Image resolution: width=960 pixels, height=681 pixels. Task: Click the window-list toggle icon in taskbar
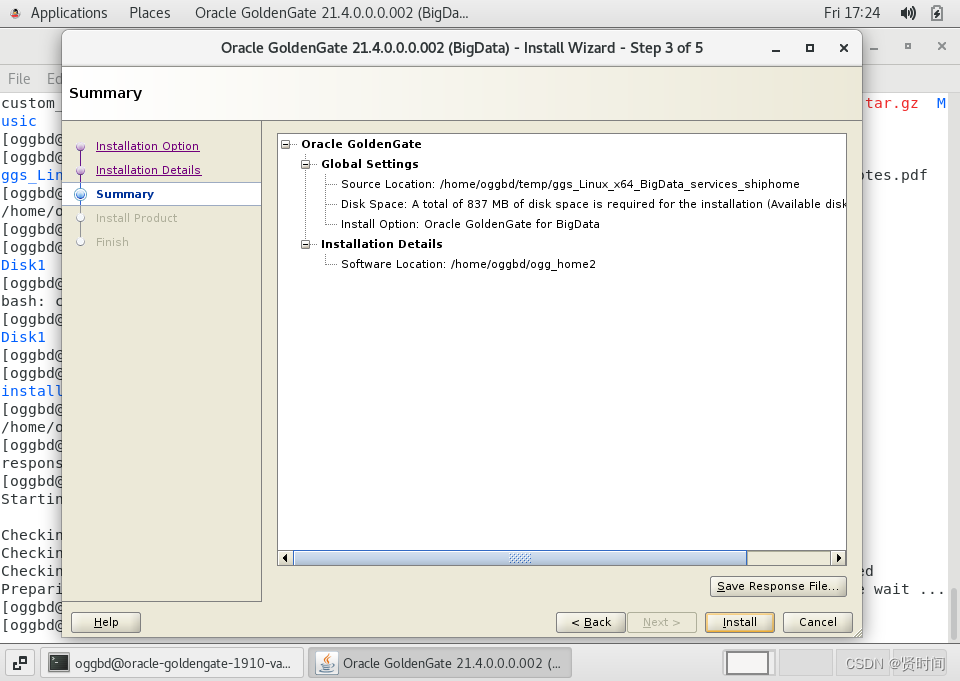tap(20, 663)
